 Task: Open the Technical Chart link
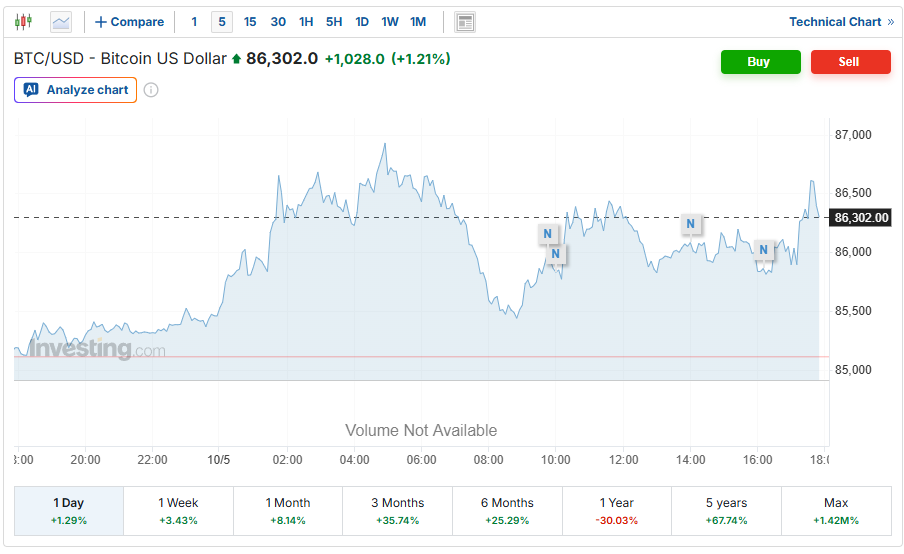click(841, 22)
